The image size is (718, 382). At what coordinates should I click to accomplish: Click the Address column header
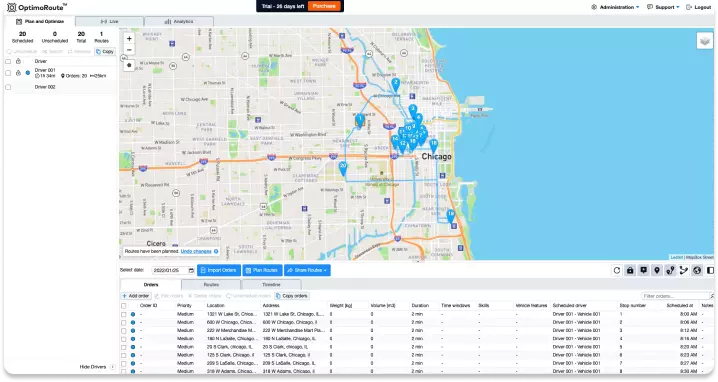tap(271, 306)
